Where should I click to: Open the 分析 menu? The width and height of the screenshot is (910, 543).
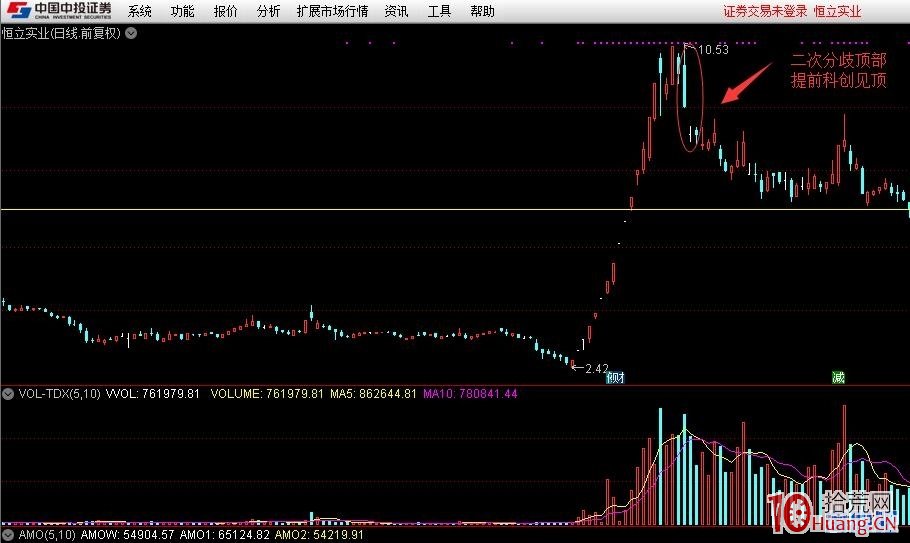268,11
